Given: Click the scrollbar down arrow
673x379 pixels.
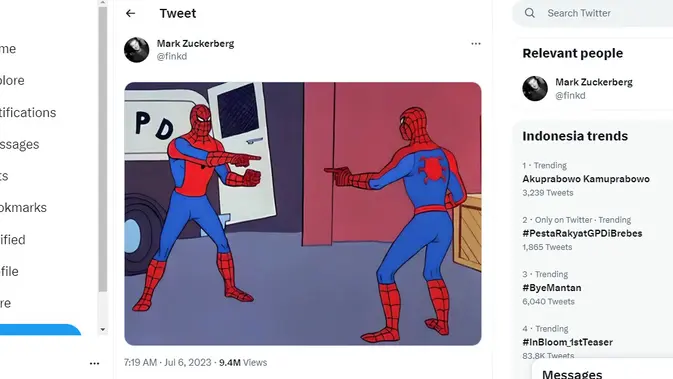Looking at the screenshot, I should (x=103, y=330).
